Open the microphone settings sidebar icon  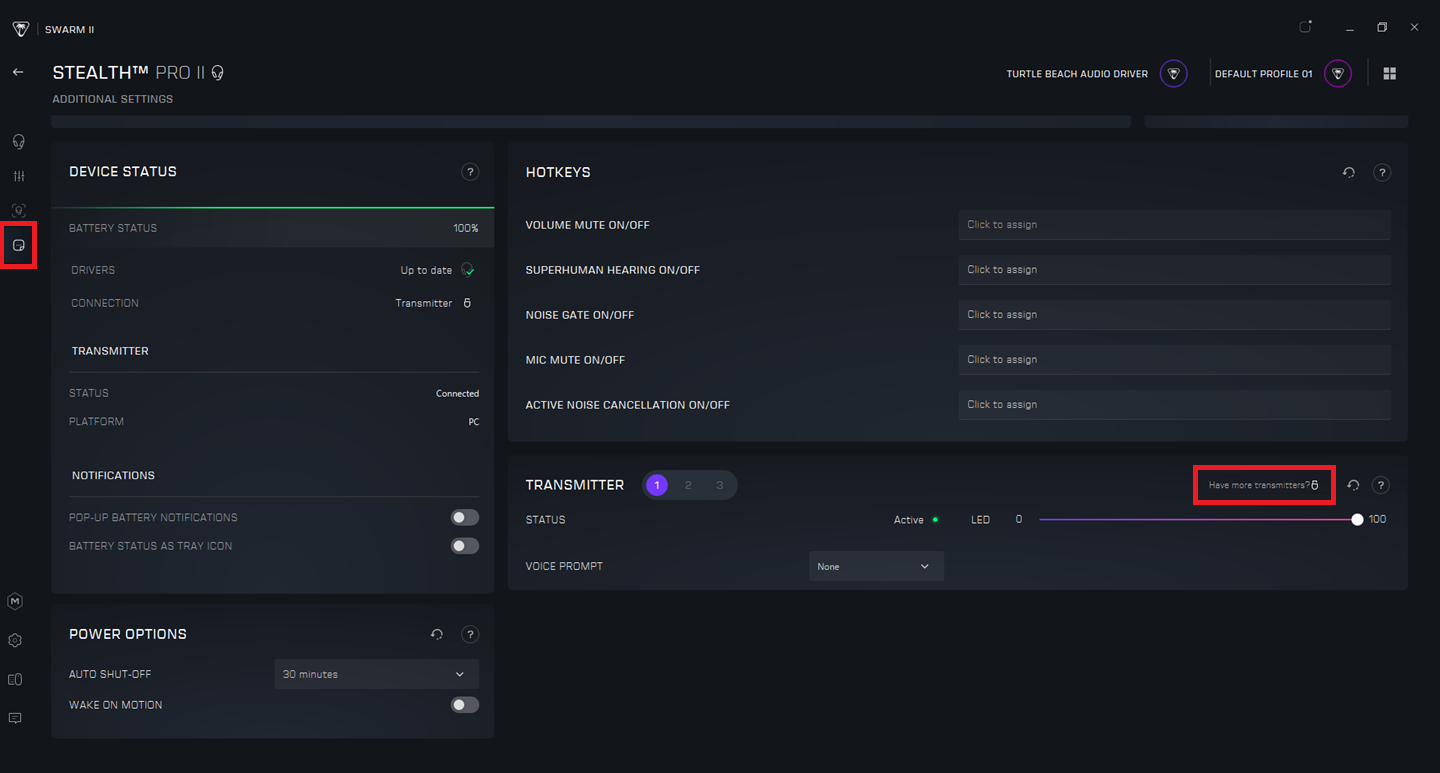(18, 210)
